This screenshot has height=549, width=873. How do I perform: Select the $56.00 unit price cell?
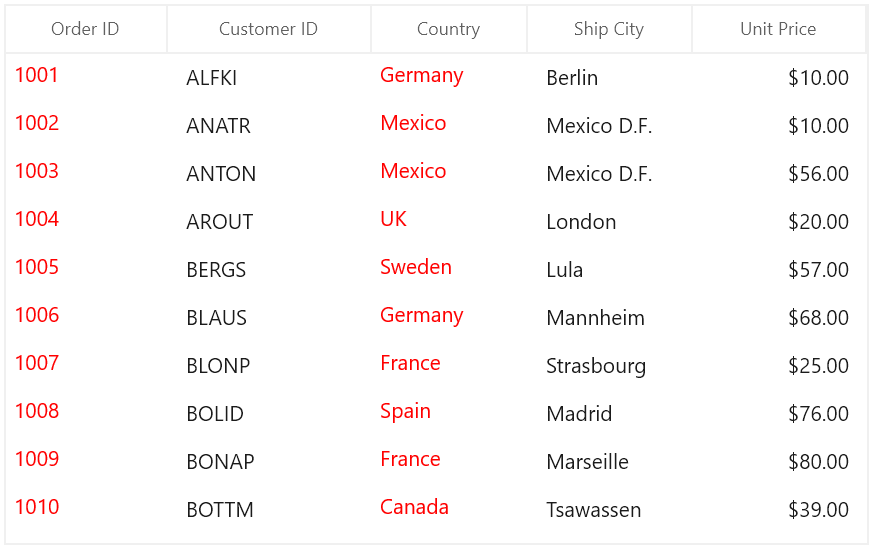(779, 174)
